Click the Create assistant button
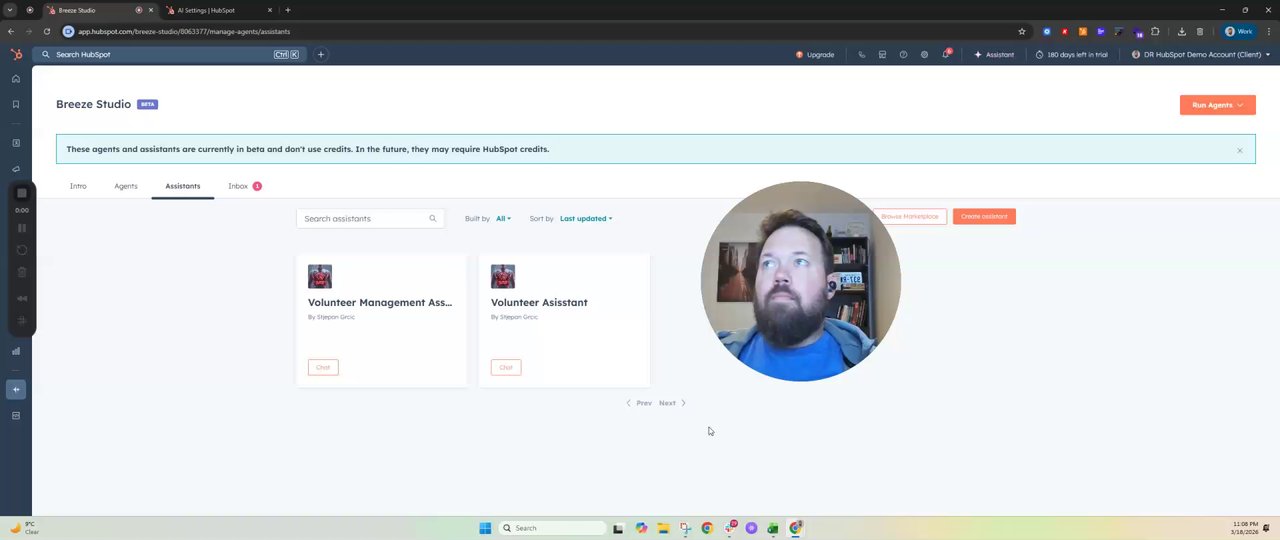The width and height of the screenshot is (1280, 540). coord(984,216)
